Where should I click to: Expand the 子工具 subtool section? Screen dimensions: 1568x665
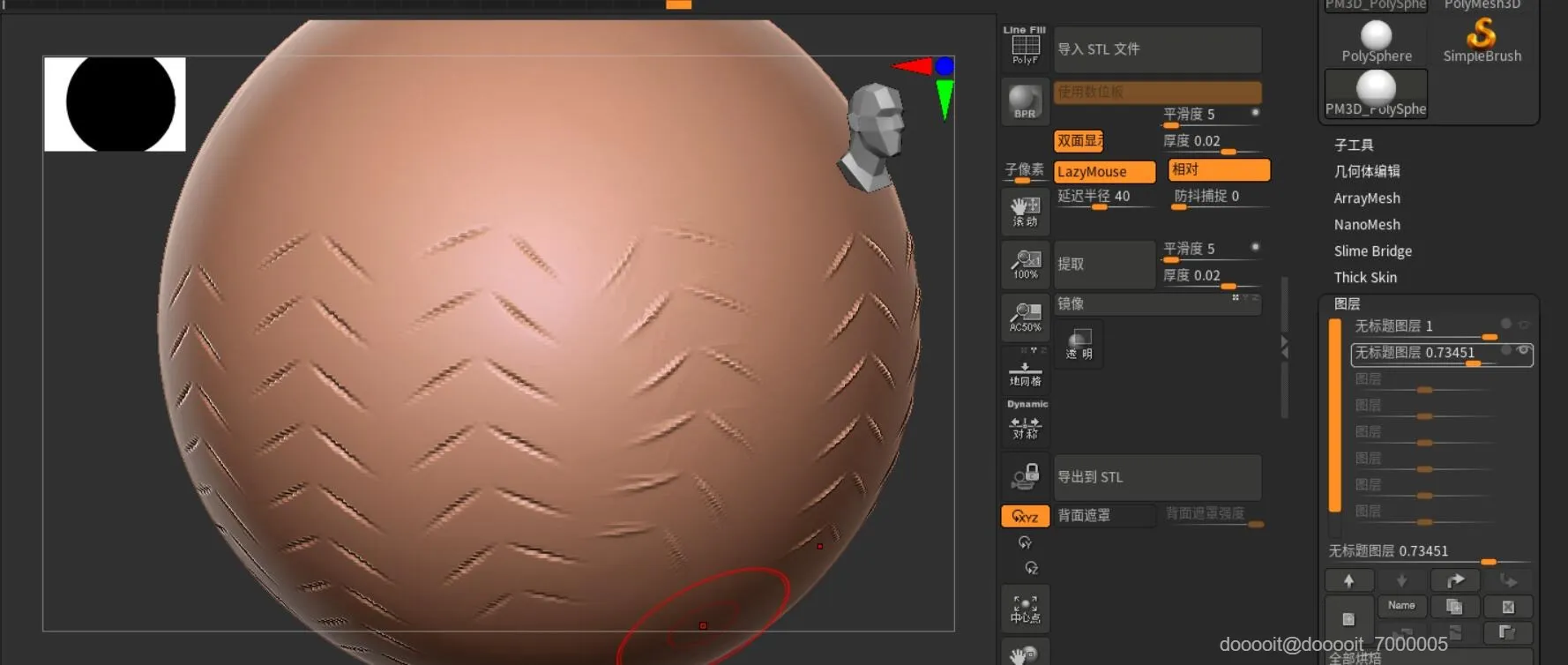point(1354,145)
